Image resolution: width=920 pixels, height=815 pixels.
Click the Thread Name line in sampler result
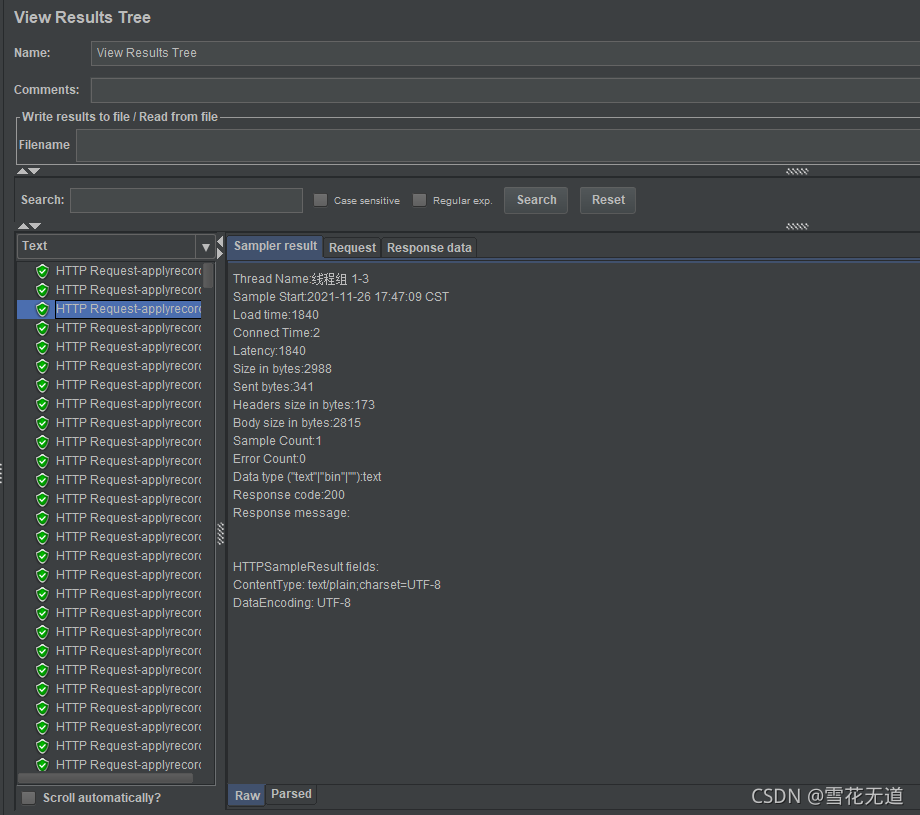tap(300, 279)
